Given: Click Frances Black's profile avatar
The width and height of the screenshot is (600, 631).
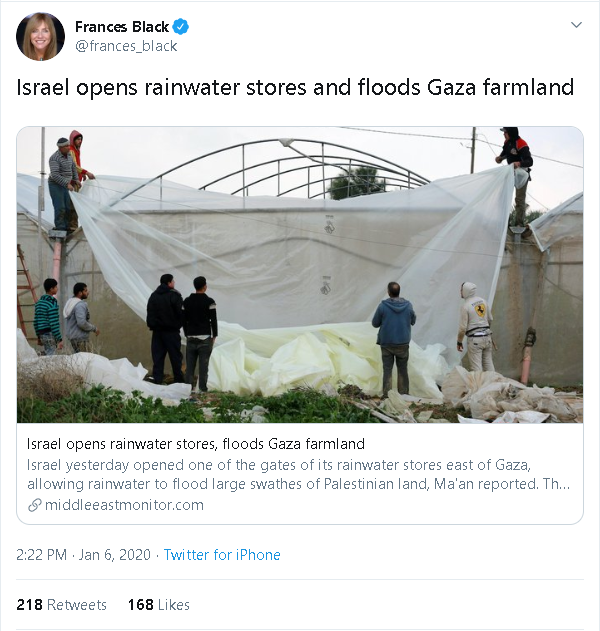Looking at the screenshot, I should tap(40, 36).
